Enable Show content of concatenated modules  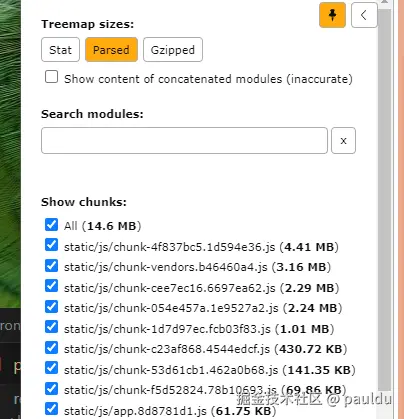(51, 77)
